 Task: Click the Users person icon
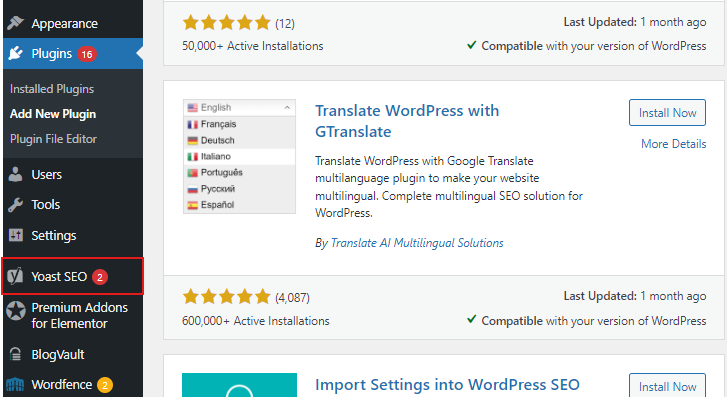15,174
